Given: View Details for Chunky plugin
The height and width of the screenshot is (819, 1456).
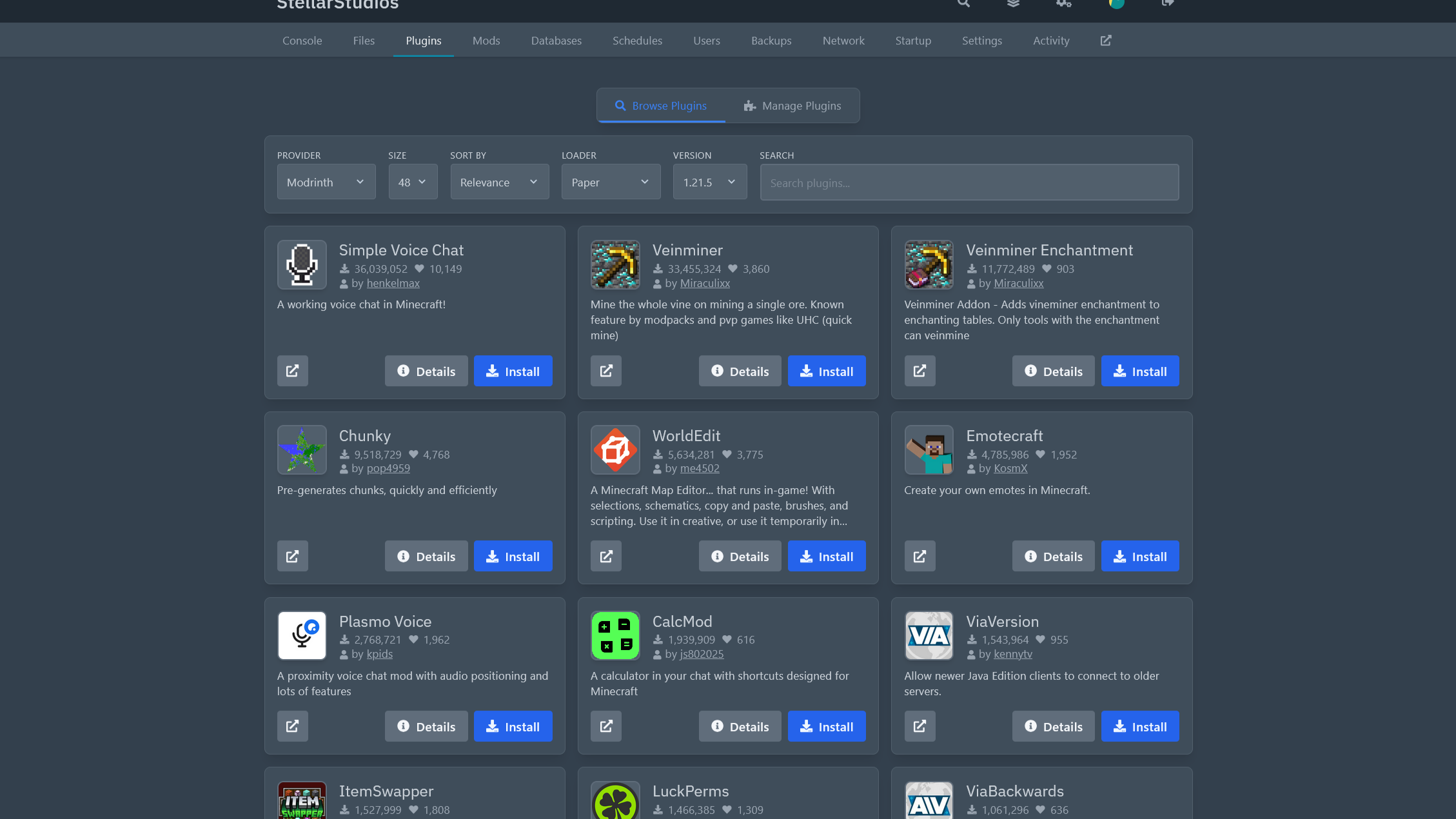Looking at the screenshot, I should [x=426, y=556].
